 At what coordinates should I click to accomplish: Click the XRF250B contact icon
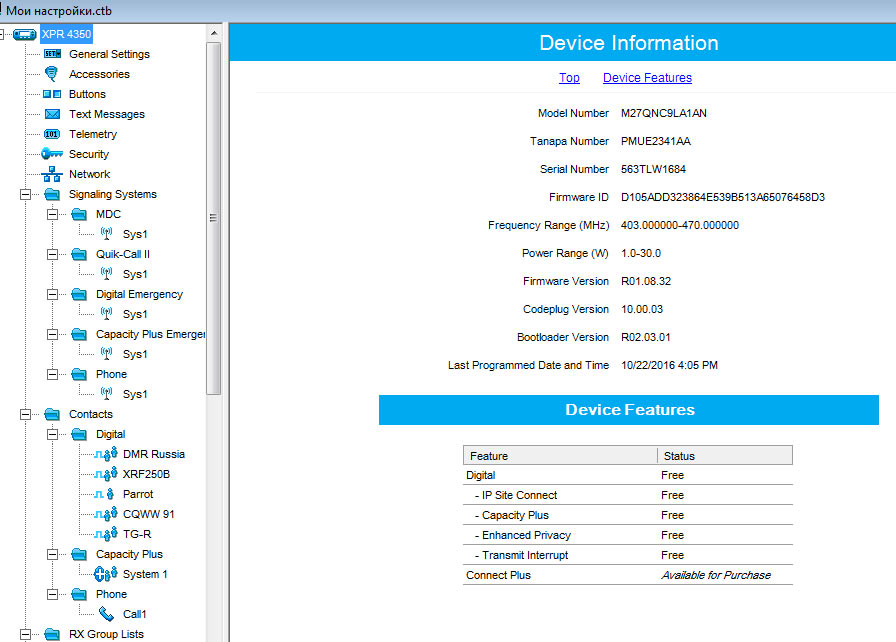click(106, 474)
